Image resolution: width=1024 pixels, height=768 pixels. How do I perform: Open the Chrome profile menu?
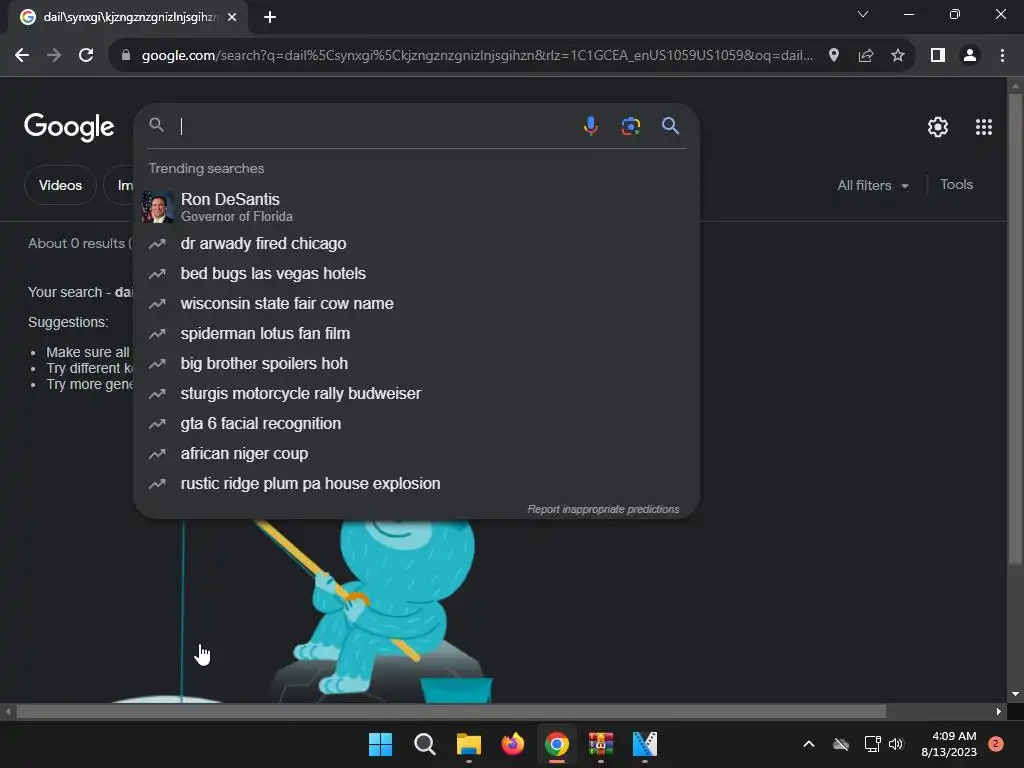click(x=970, y=56)
